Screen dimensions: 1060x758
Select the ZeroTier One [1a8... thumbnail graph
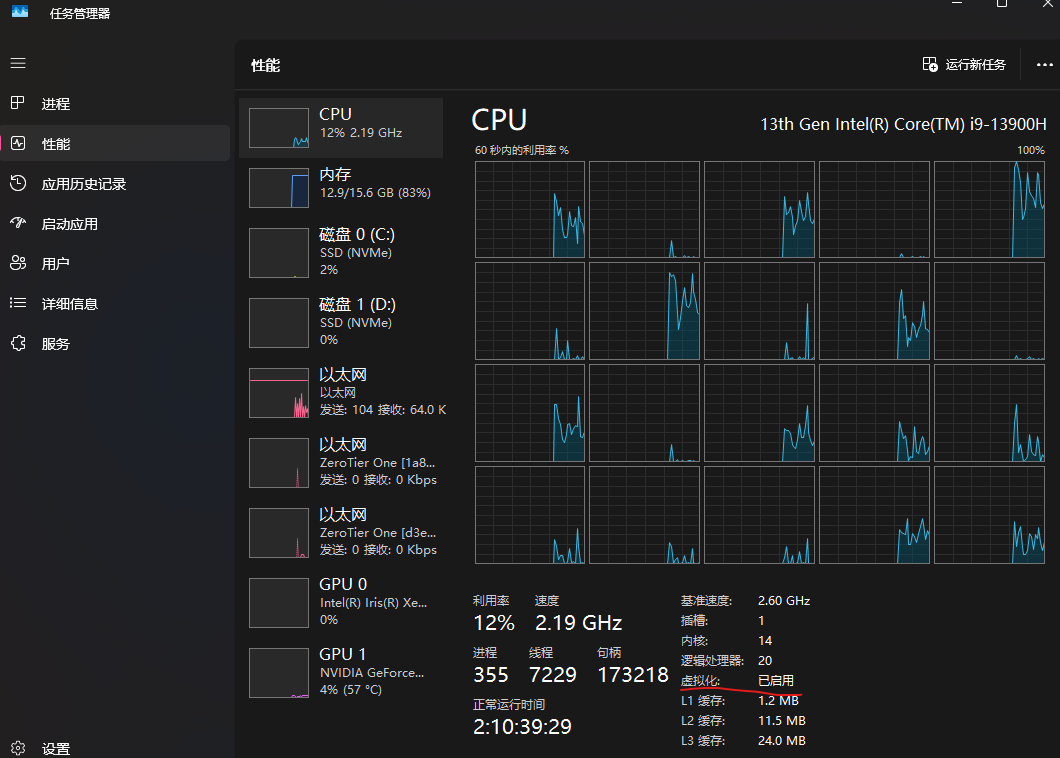point(279,463)
